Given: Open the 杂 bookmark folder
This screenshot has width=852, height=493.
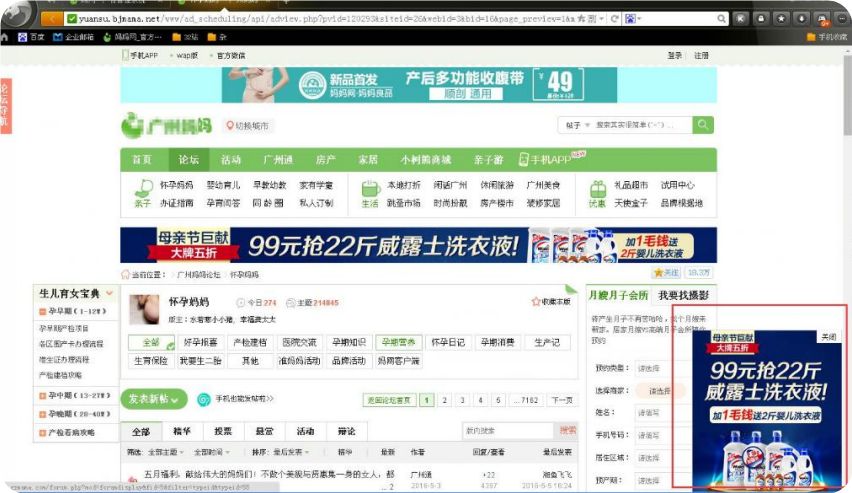Looking at the screenshot, I should click(x=217, y=37).
